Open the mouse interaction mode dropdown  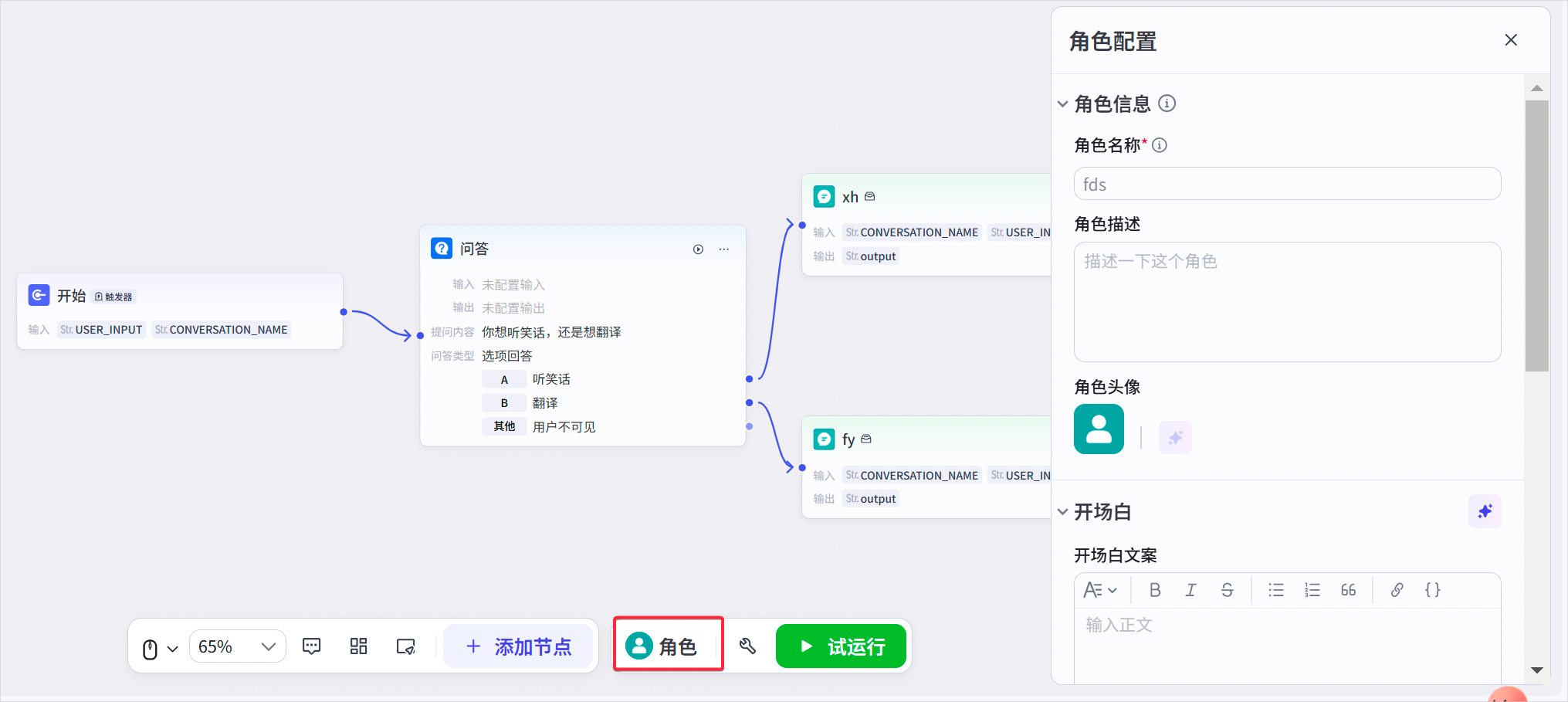click(160, 648)
